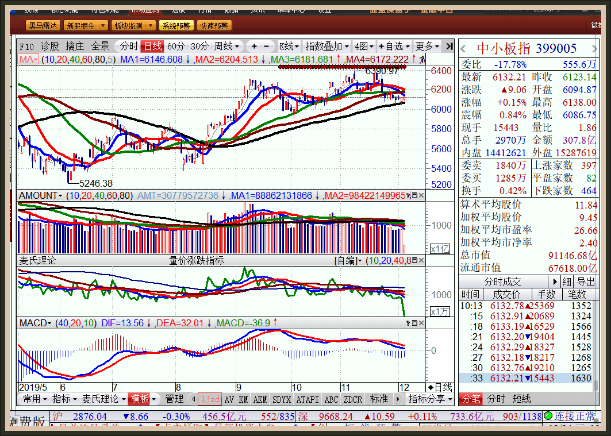Zoom out the K-line chart with minus button
Image resolution: width=611 pixels, height=436 pixels.
[x=267, y=46]
